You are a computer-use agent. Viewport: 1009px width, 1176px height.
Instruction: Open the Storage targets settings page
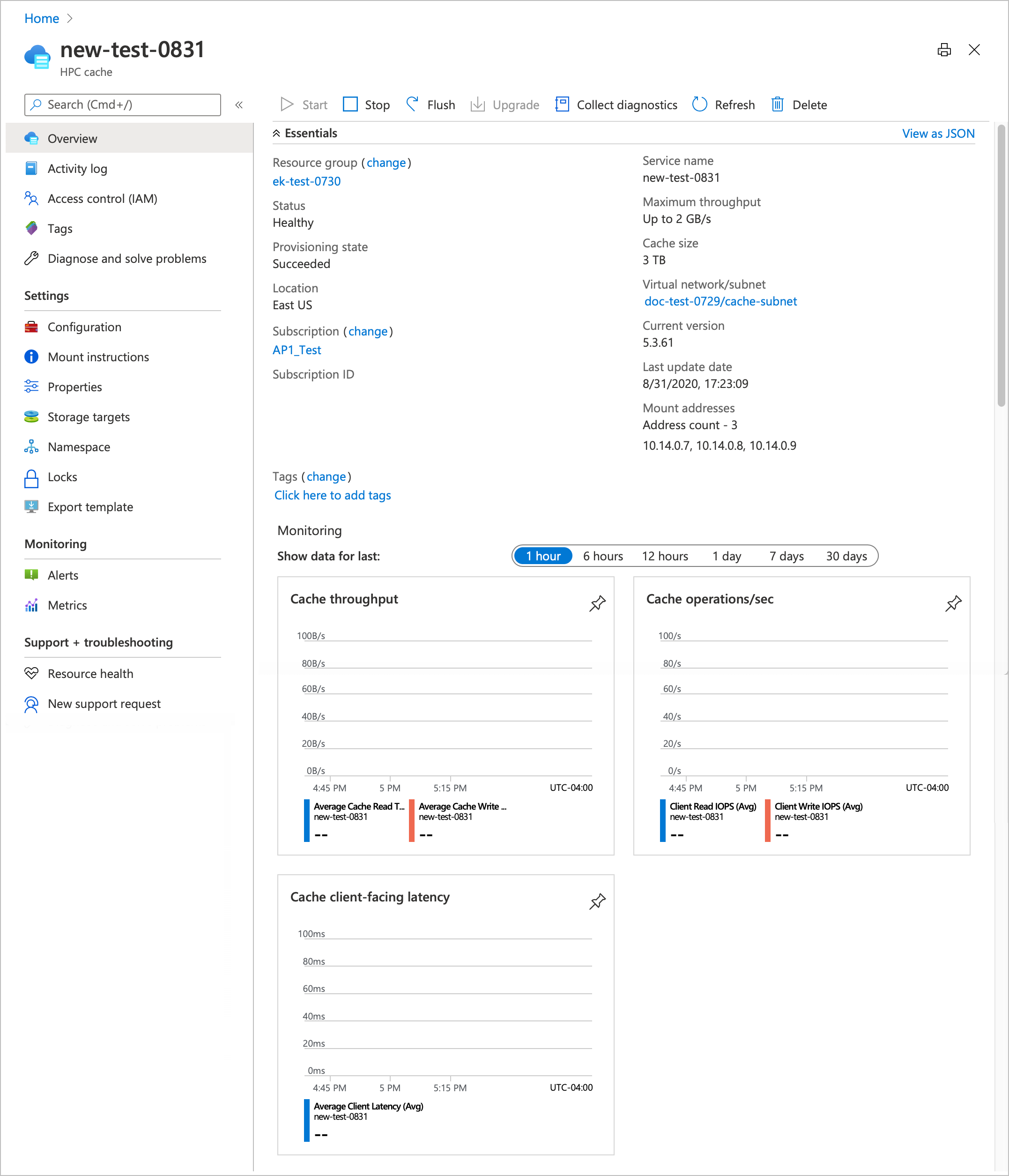88,417
